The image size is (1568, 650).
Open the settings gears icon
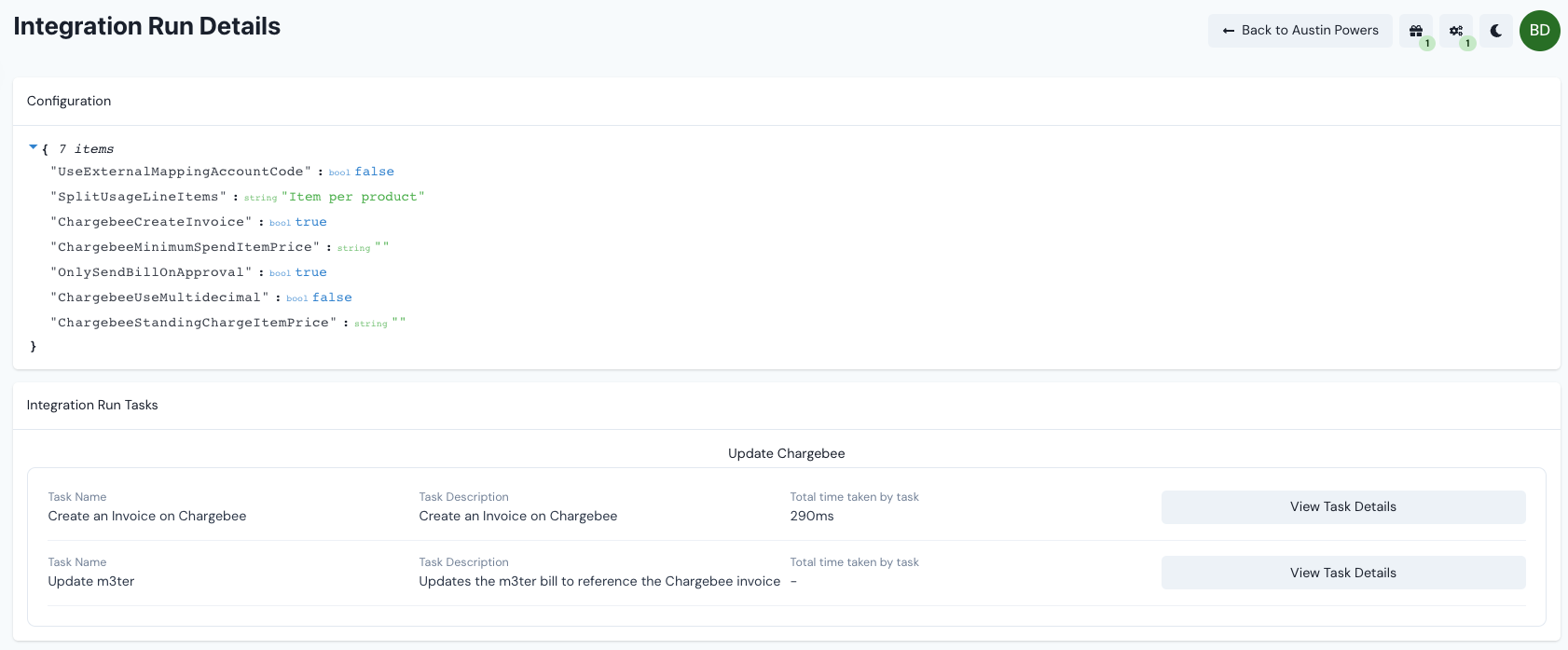pos(1456,31)
